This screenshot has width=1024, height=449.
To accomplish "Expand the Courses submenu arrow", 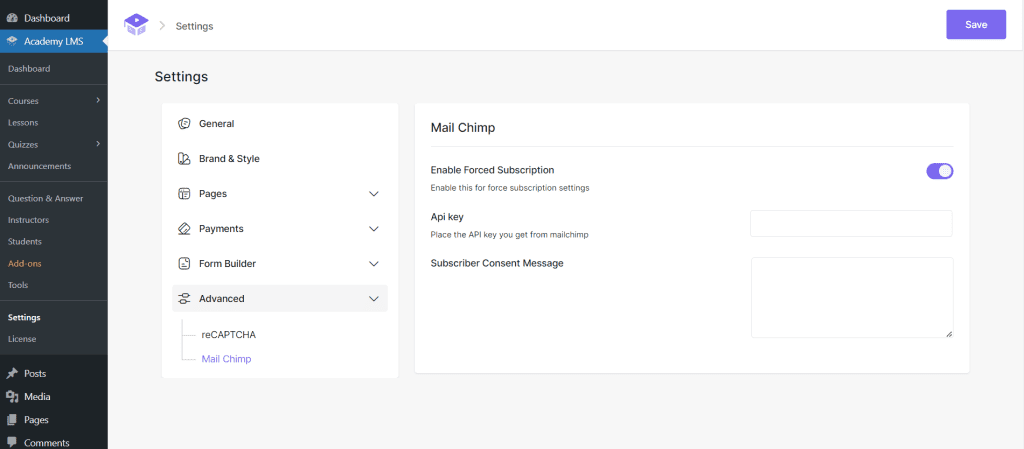I will pyautogui.click(x=98, y=101).
